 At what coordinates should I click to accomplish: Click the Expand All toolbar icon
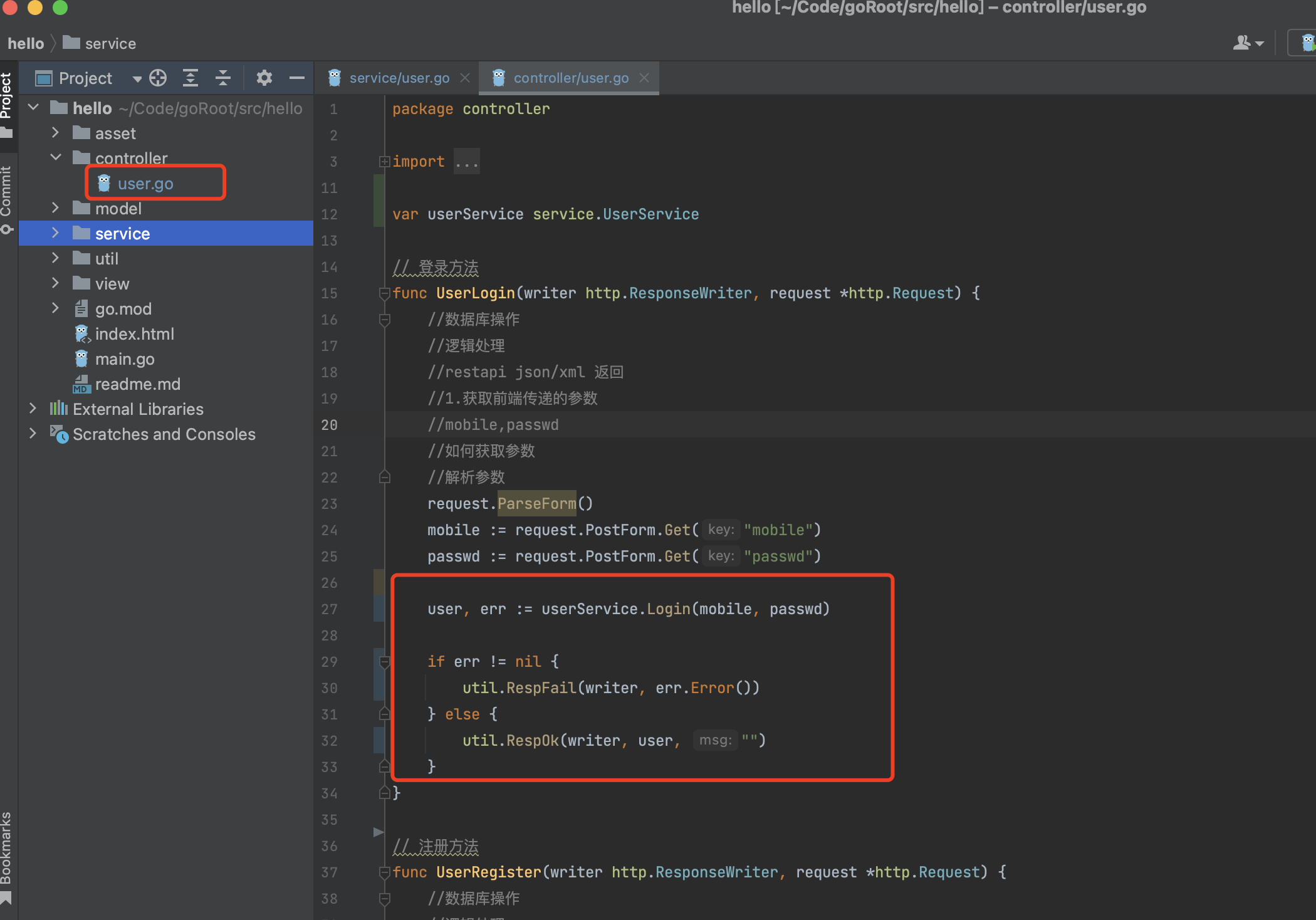(x=191, y=78)
